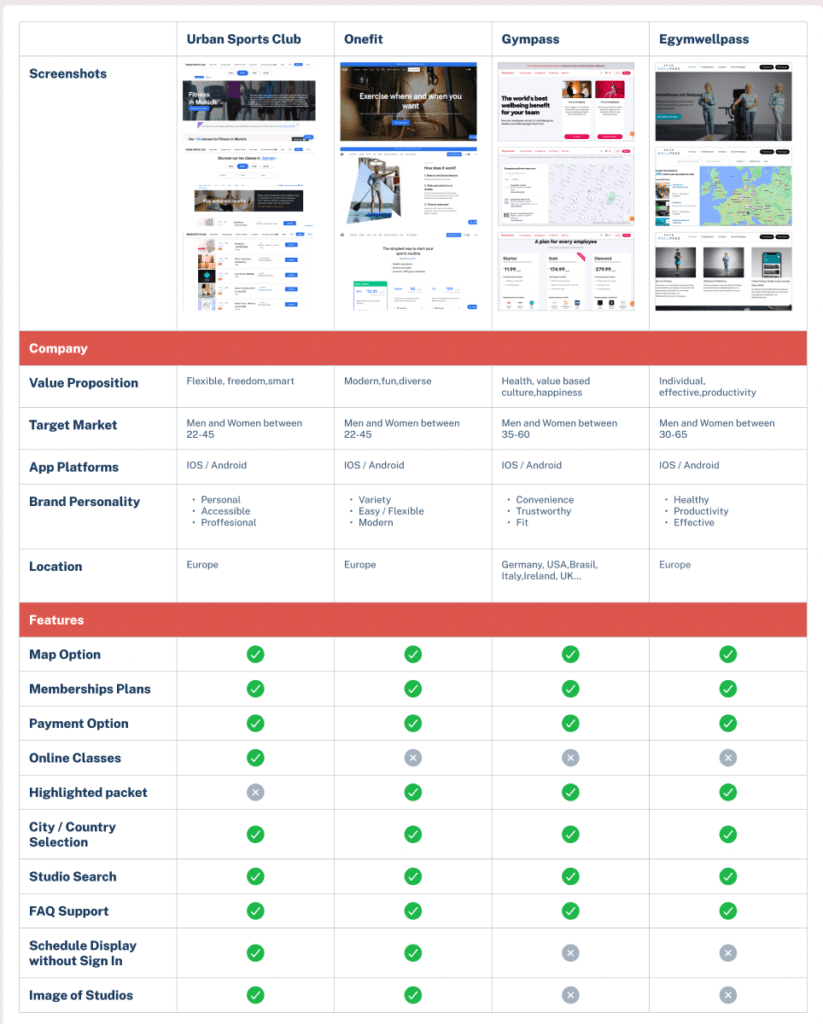Click 'Germany, USA,Brasil, Italy,Ireland, UK...' cell
Viewport: 823px width, 1024px height.
tap(549, 570)
